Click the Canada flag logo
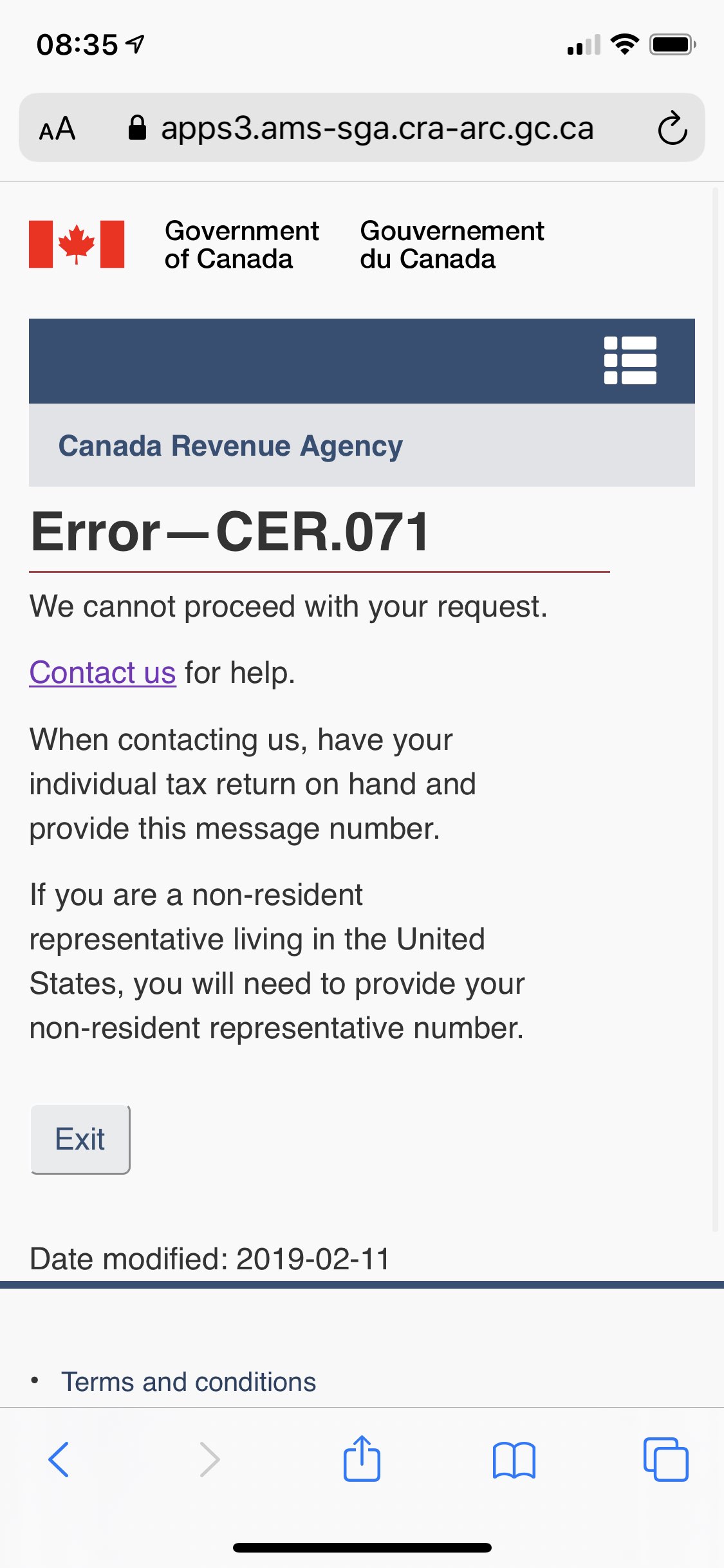The height and width of the screenshot is (1568, 724). [77, 245]
